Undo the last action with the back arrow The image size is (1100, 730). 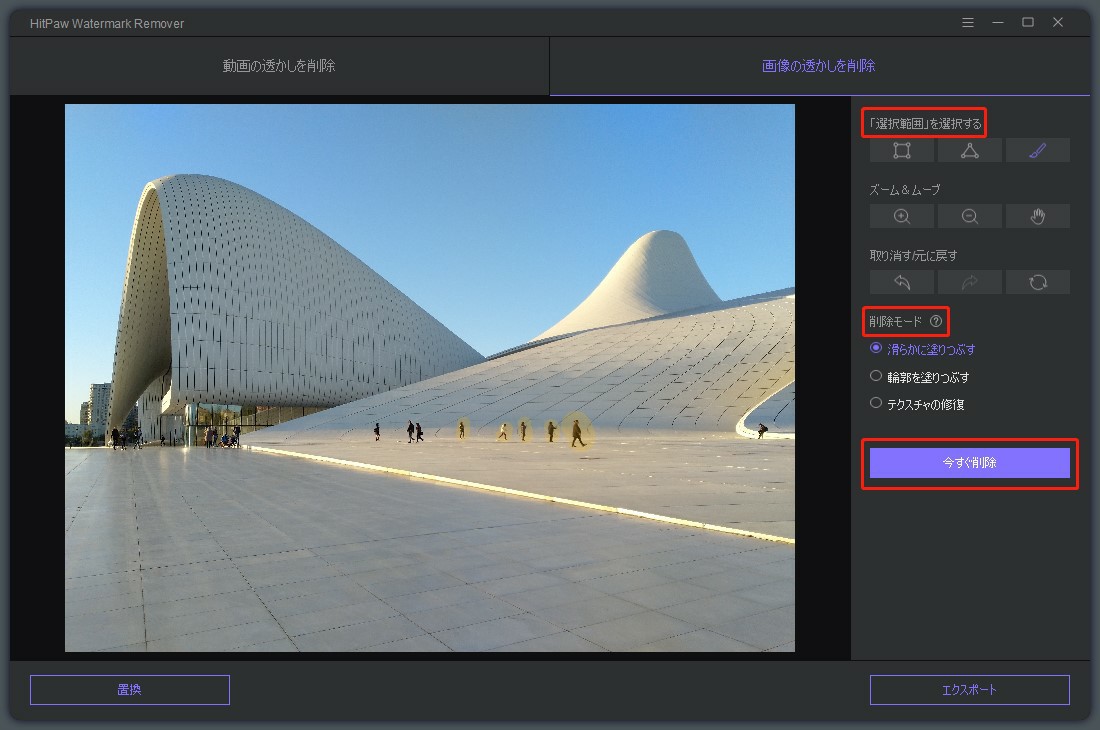[901, 283]
